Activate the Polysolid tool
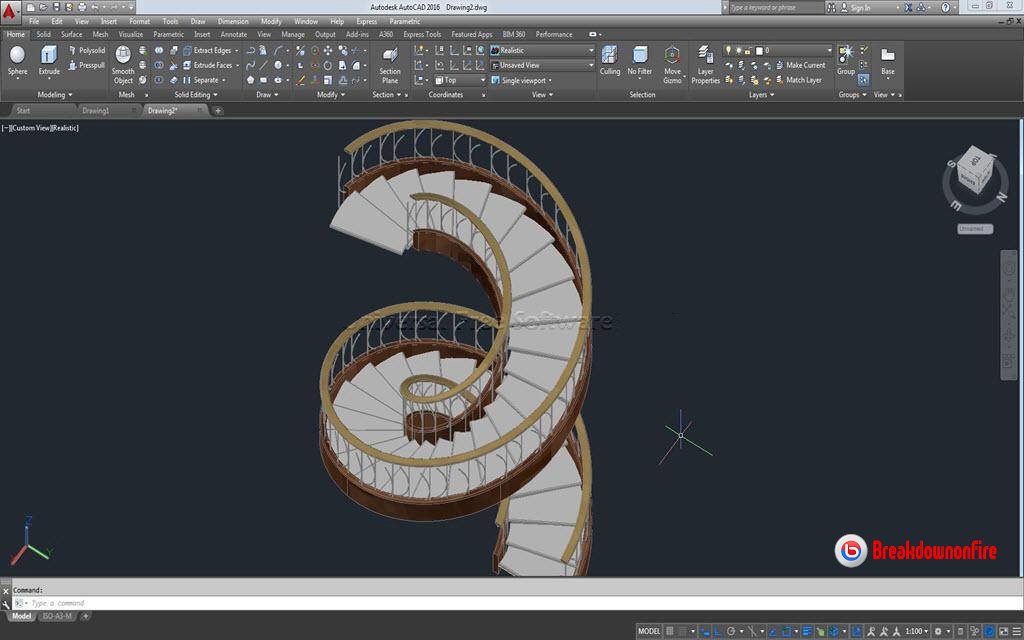Image resolution: width=1024 pixels, height=640 pixels. [x=86, y=50]
